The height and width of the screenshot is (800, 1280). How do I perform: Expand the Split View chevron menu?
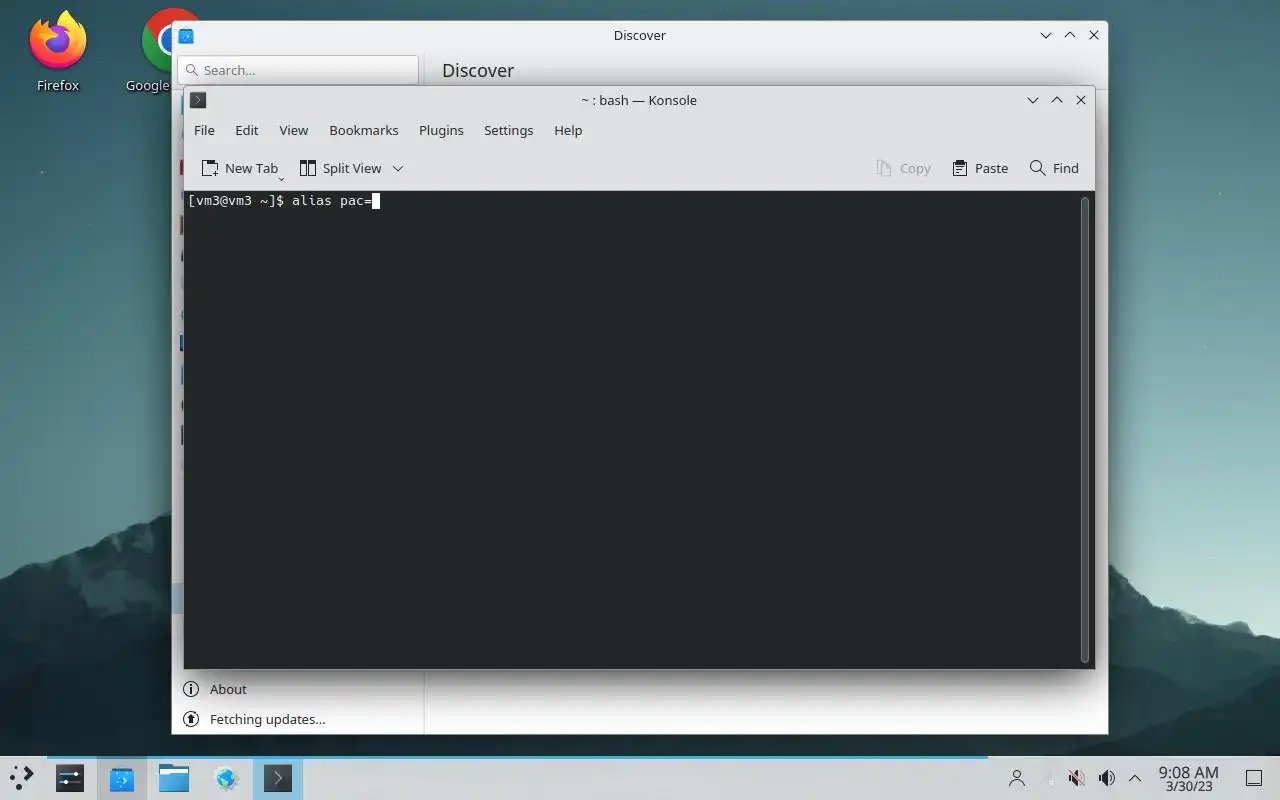tap(397, 168)
